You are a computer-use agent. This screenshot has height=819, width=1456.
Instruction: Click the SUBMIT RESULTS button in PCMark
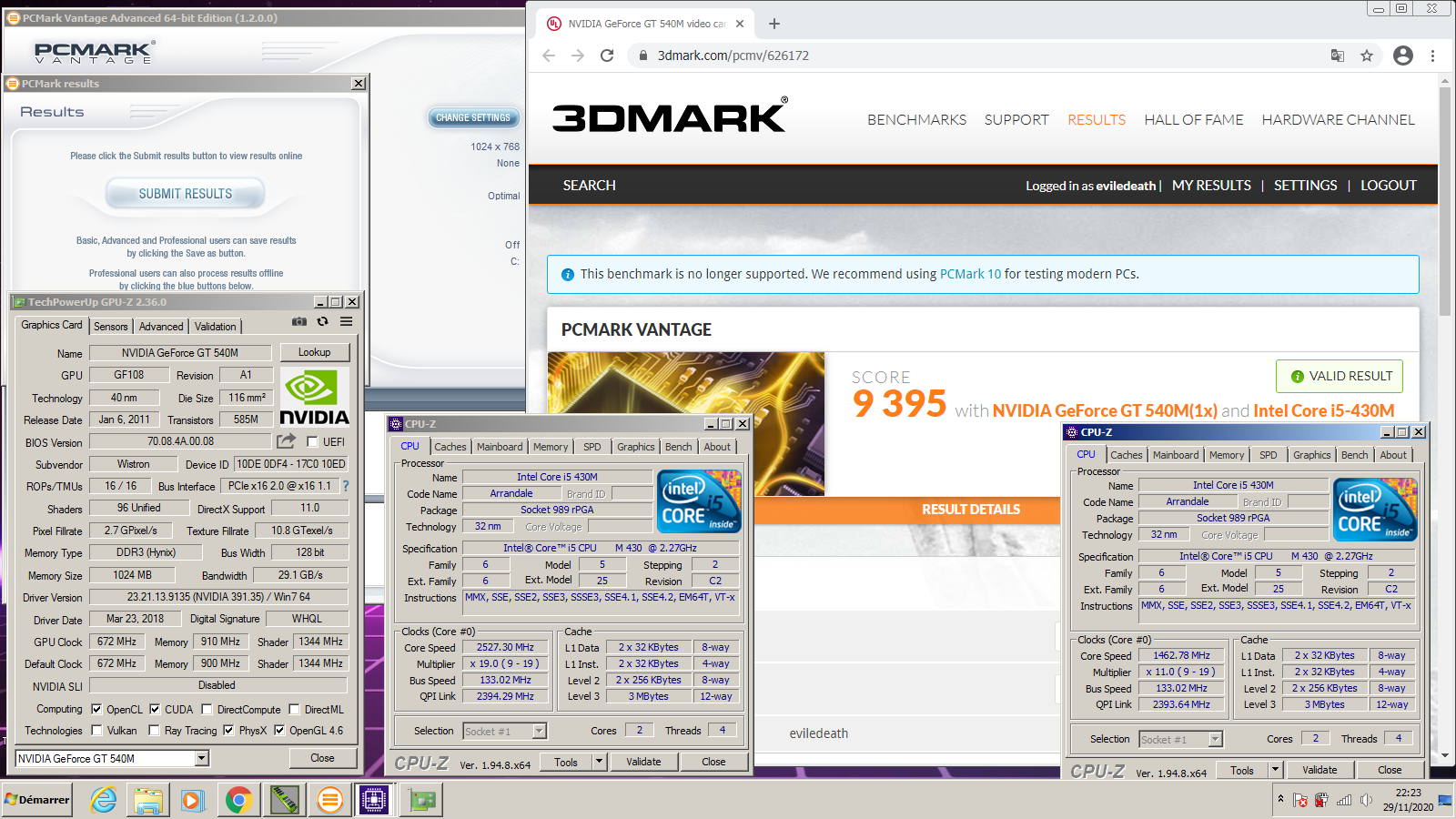tap(186, 194)
